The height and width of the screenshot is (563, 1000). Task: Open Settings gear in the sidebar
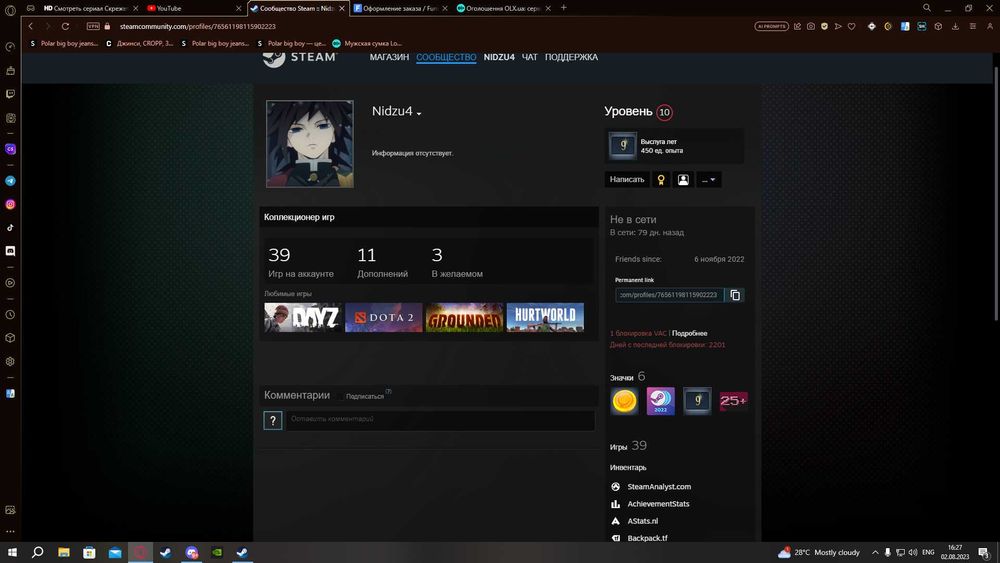[x=10, y=362]
